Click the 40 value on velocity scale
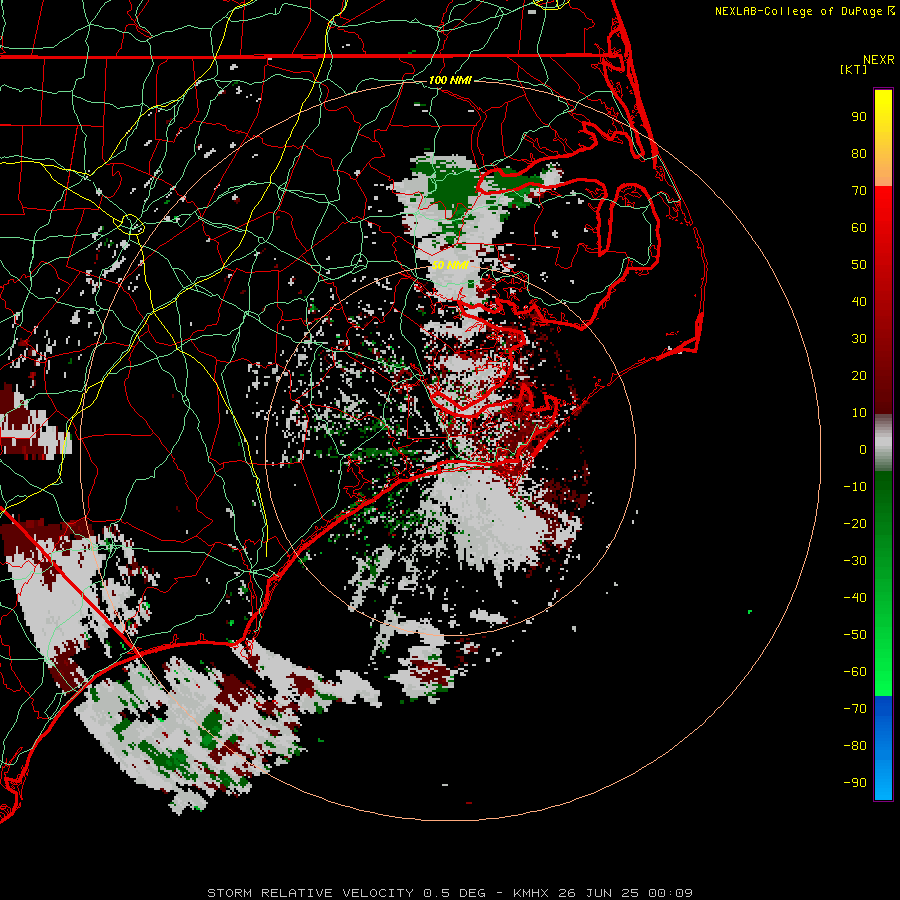The width and height of the screenshot is (900, 900). (x=859, y=301)
